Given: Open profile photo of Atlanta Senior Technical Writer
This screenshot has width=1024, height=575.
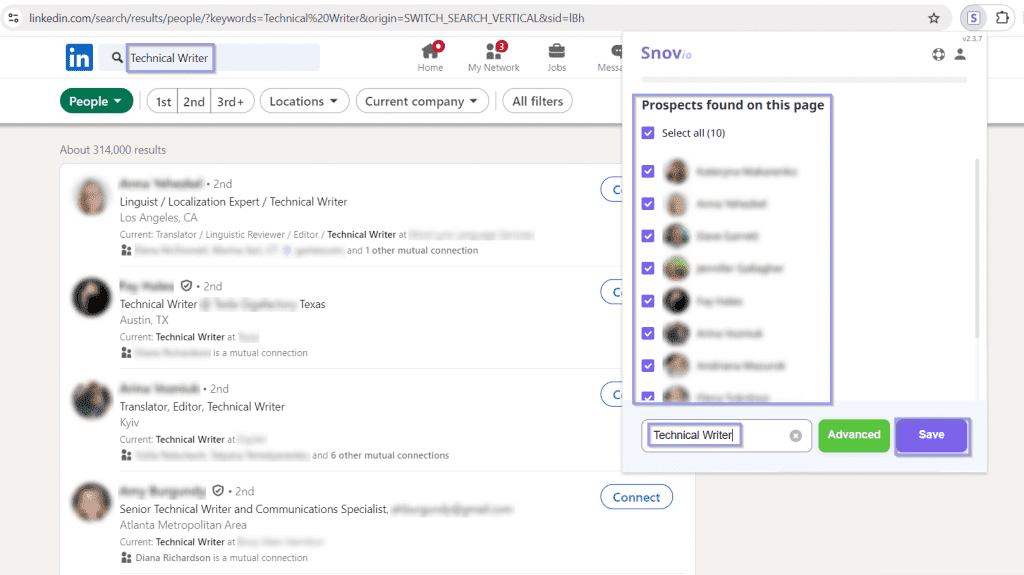Looking at the screenshot, I should pos(91,502).
